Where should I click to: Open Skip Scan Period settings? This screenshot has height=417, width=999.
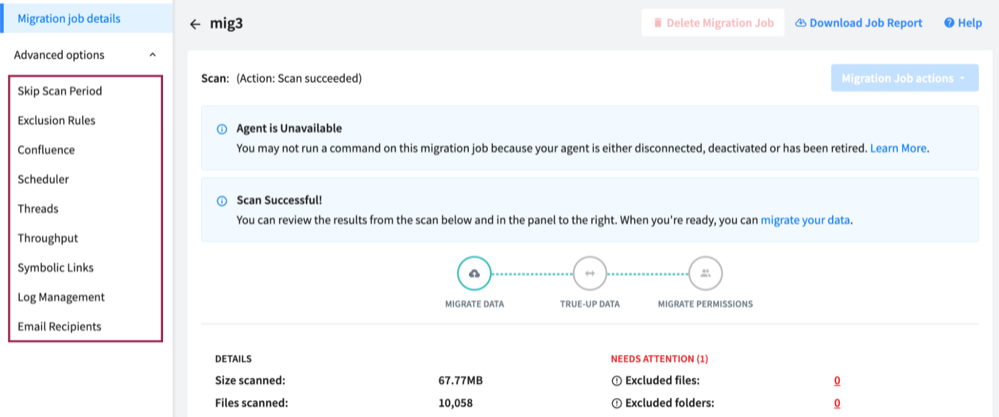[60, 91]
